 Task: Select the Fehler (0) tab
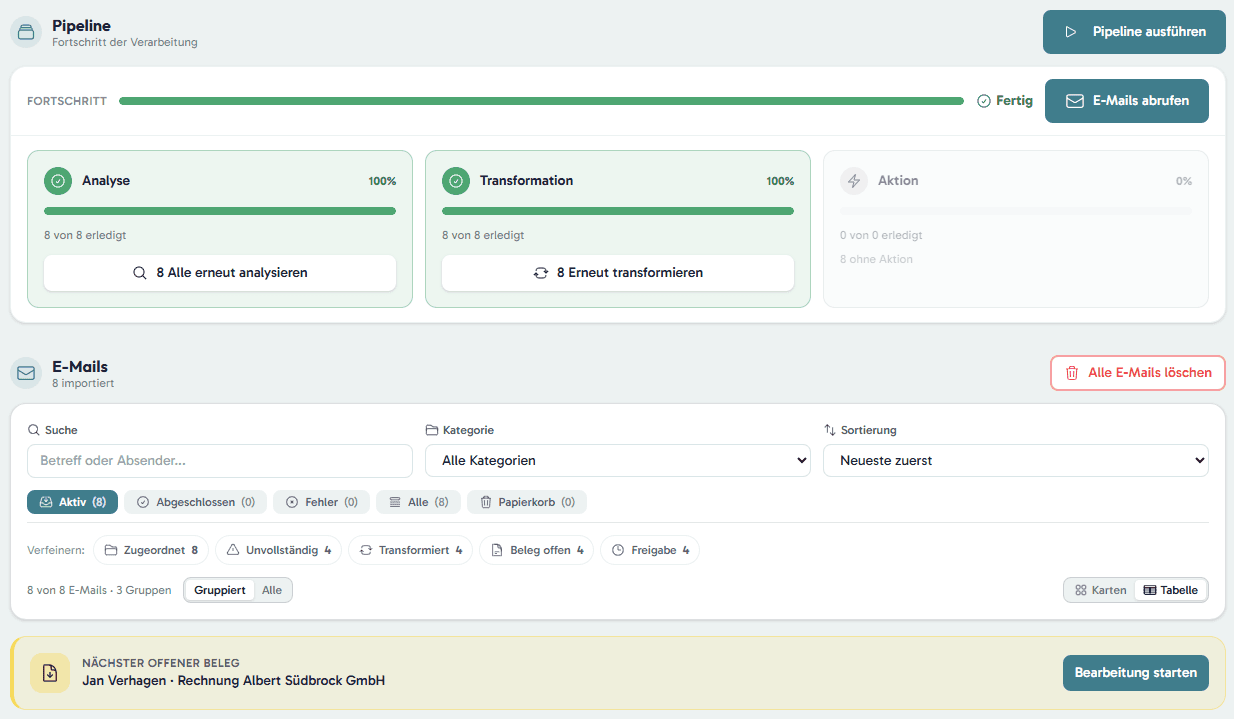pyautogui.click(x=321, y=502)
